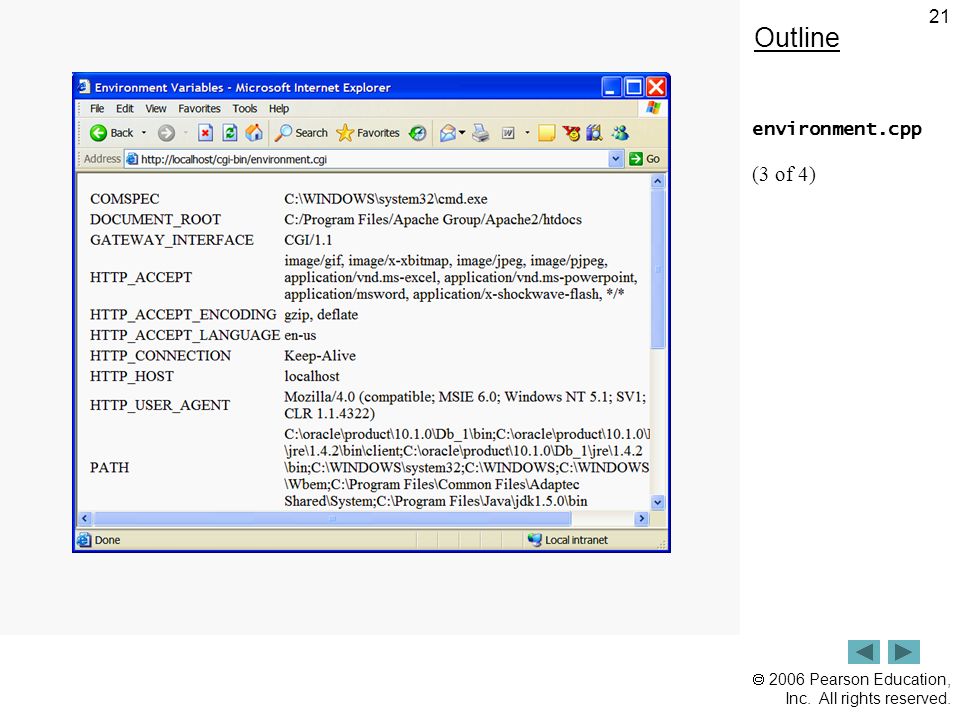Go to the previous slide arrow
Viewport: 960px width, 720px height.
point(864,652)
